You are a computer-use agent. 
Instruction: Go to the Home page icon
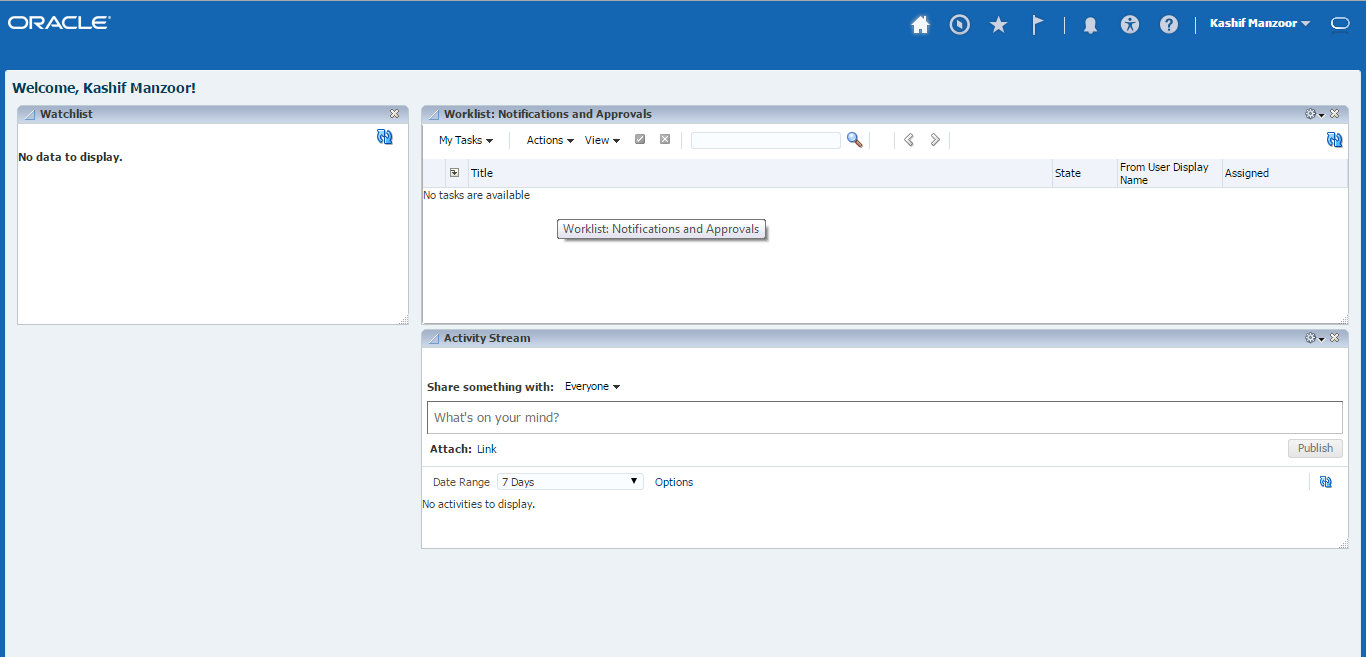click(920, 25)
